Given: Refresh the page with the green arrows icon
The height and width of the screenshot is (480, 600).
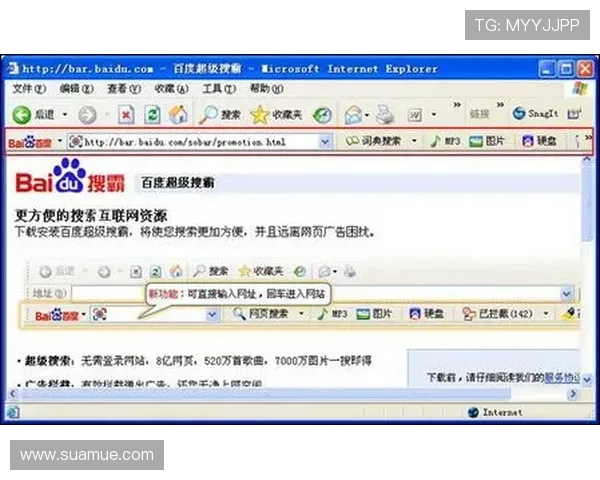Looking at the screenshot, I should [x=152, y=114].
